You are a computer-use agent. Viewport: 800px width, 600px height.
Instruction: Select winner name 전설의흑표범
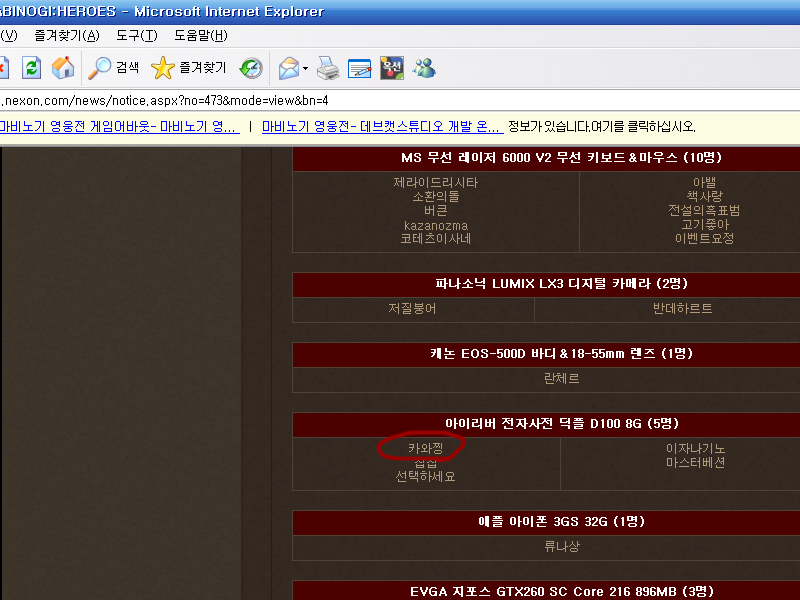(704, 210)
